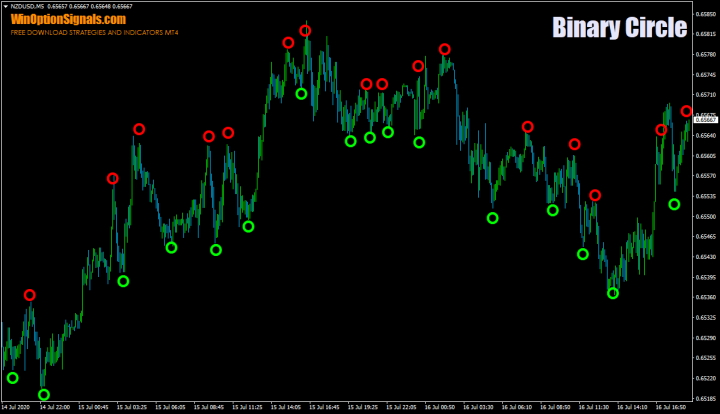This screenshot has height=414, width=720.
Task: Click the small triangle beside NZDUSD,M5
Action: (5, 6)
